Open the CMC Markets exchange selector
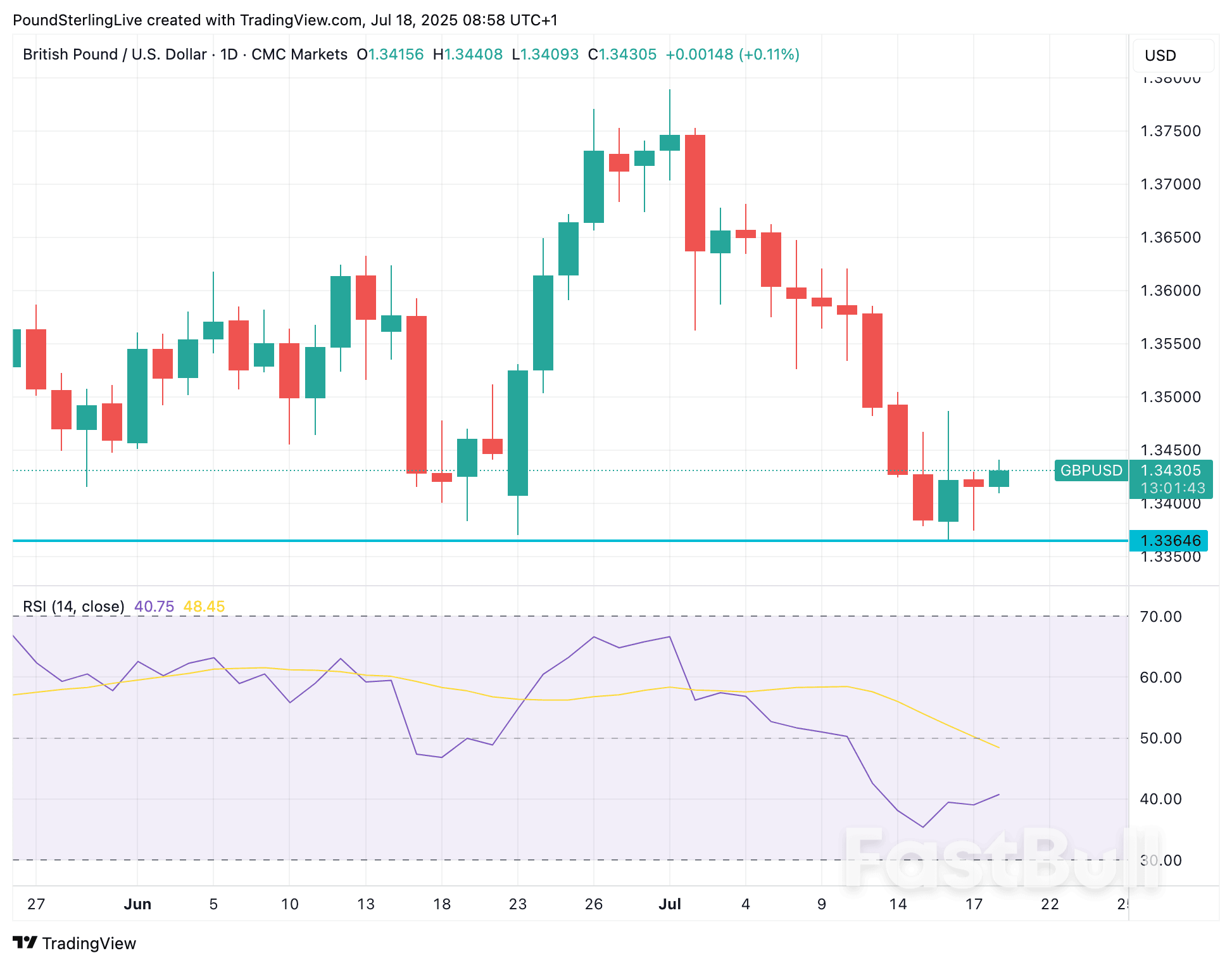 tap(298, 54)
